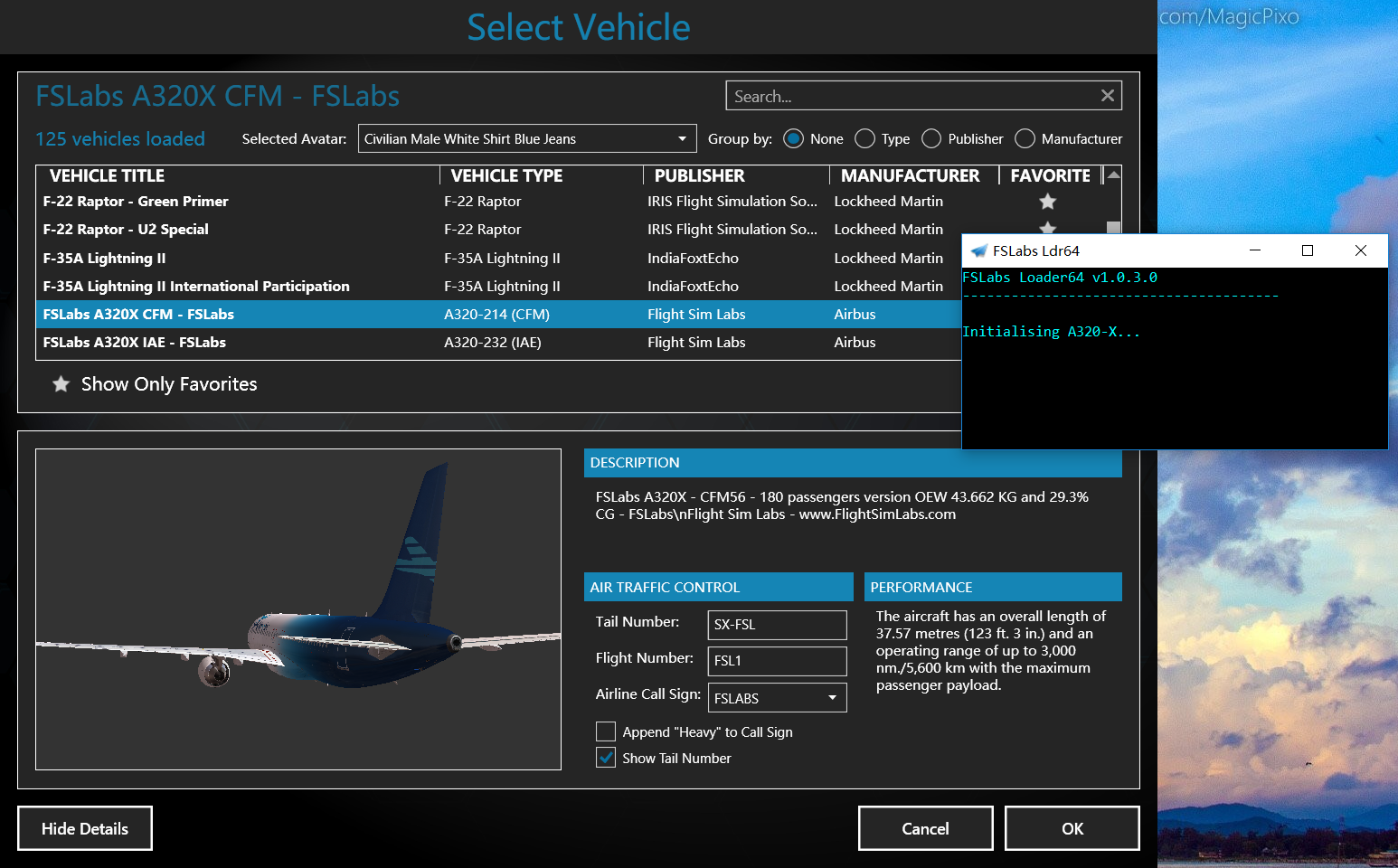Click the 125 vehicles loaded text
1398x868 pixels.
click(x=120, y=138)
